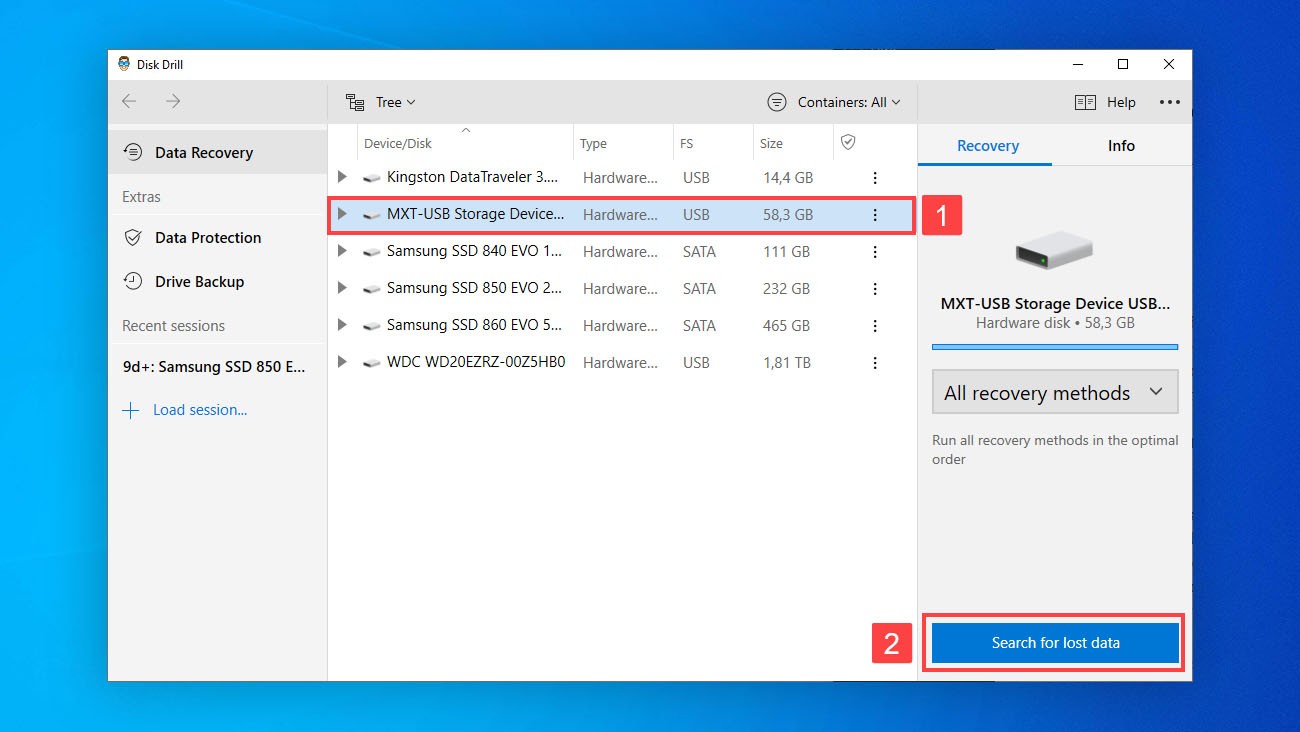Open options menu for Samsung SSD 850 row
The width and height of the screenshot is (1300, 732).
point(875,289)
